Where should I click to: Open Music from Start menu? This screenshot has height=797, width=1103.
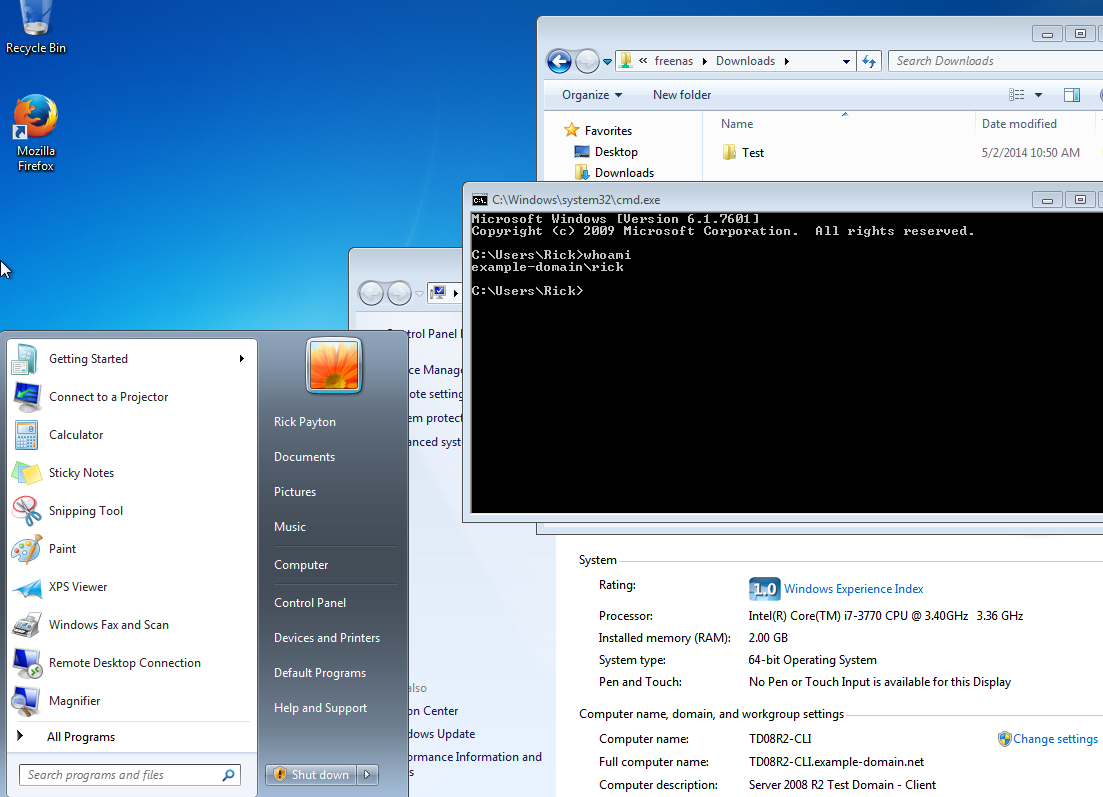pos(290,527)
